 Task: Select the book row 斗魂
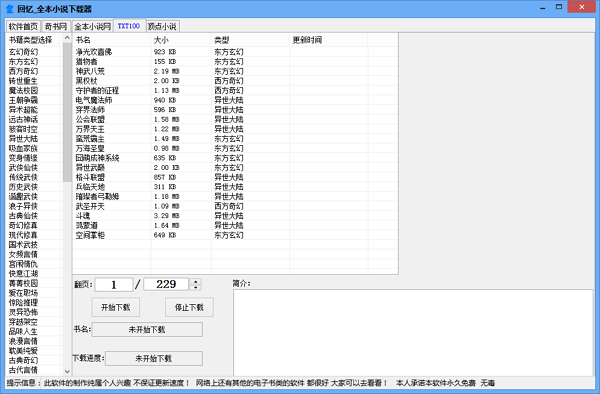click(x=235, y=216)
